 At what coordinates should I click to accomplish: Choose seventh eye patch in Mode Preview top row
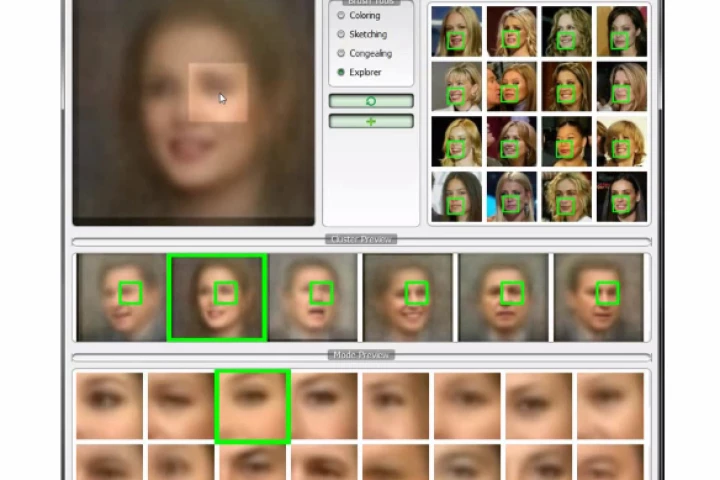539,406
